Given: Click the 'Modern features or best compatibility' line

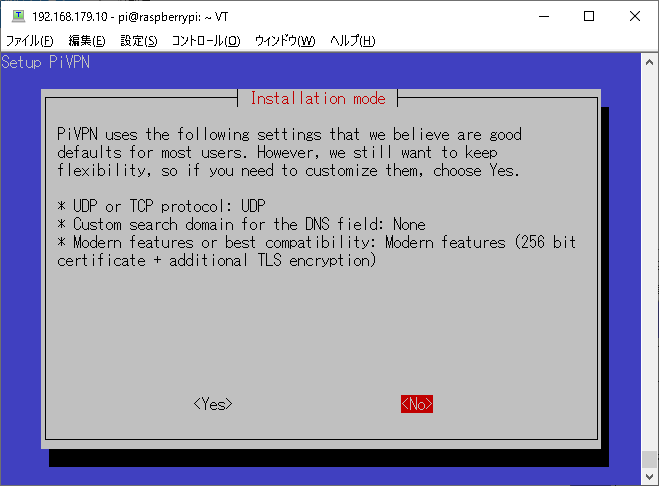Looking at the screenshot, I should pyautogui.click(x=316, y=242).
